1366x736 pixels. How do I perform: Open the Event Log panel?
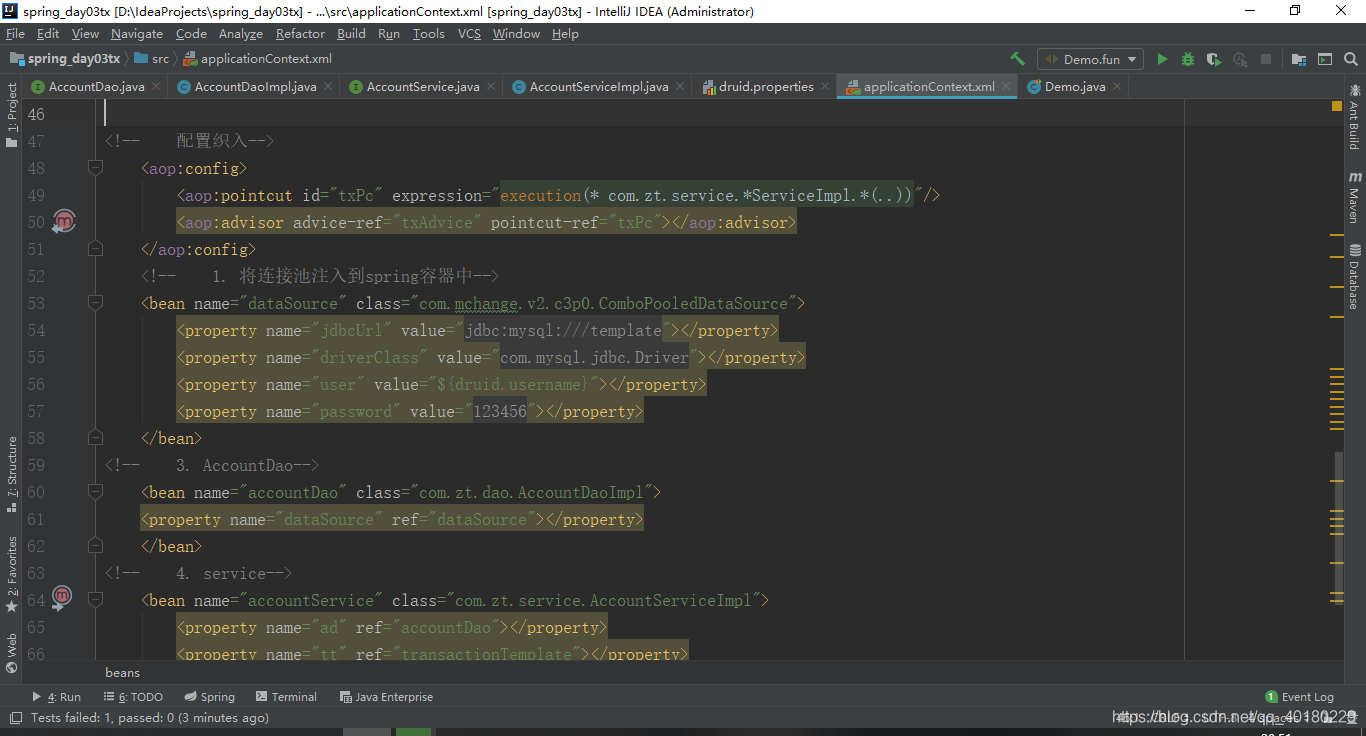tap(1299, 697)
